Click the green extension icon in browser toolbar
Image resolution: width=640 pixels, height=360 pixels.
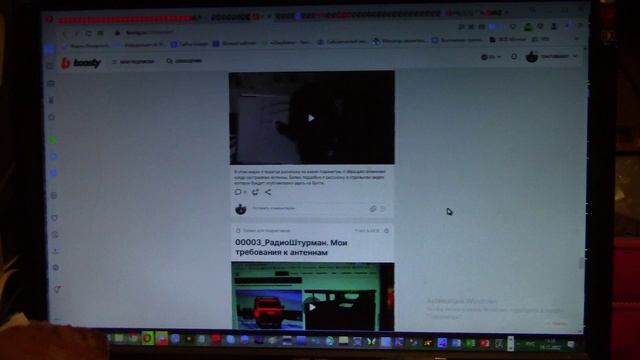(528, 27)
